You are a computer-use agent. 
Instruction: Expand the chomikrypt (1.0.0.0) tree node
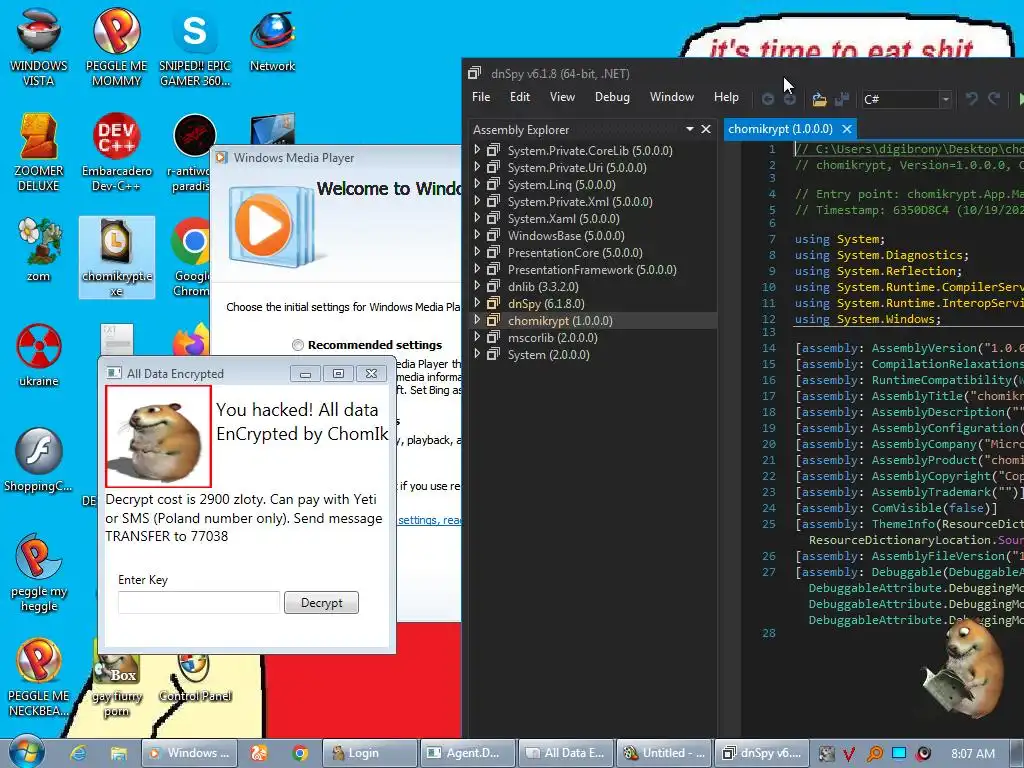point(477,320)
